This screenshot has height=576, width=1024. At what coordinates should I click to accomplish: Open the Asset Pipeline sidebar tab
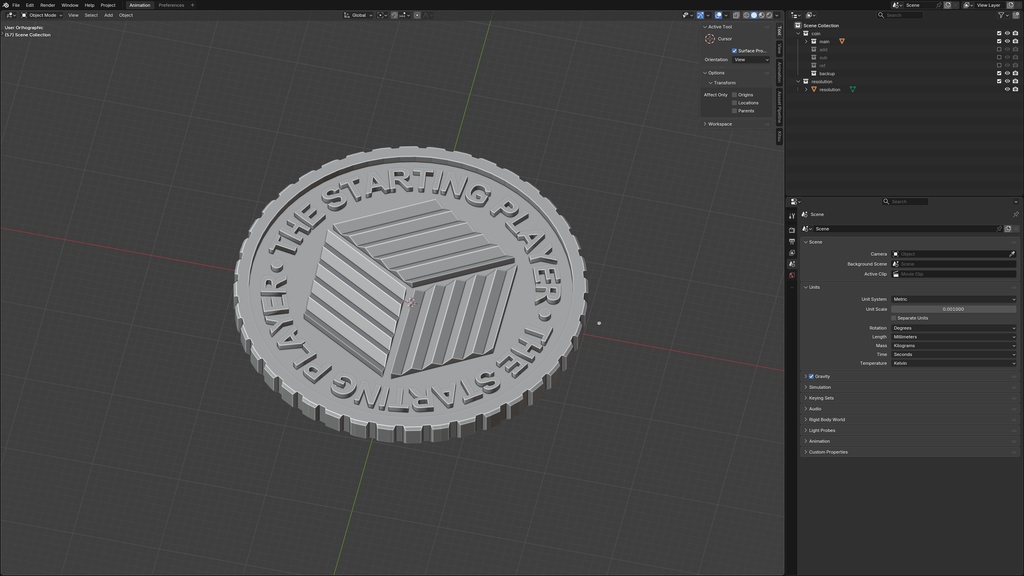click(x=779, y=106)
